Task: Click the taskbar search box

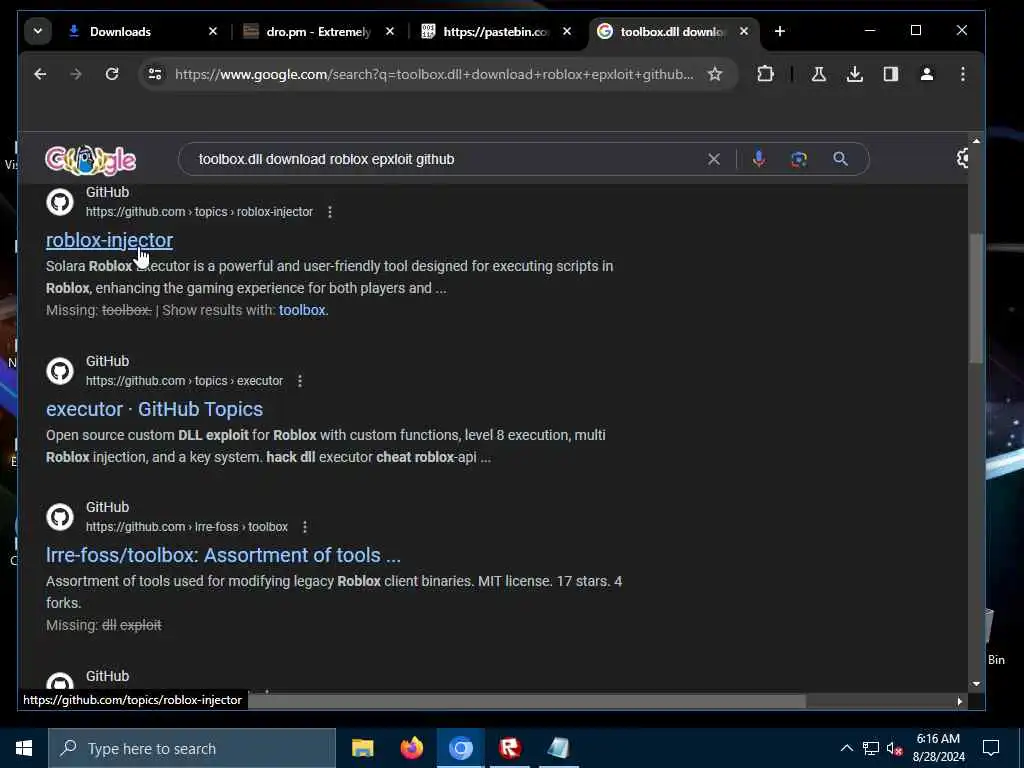Action: tap(192, 748)
